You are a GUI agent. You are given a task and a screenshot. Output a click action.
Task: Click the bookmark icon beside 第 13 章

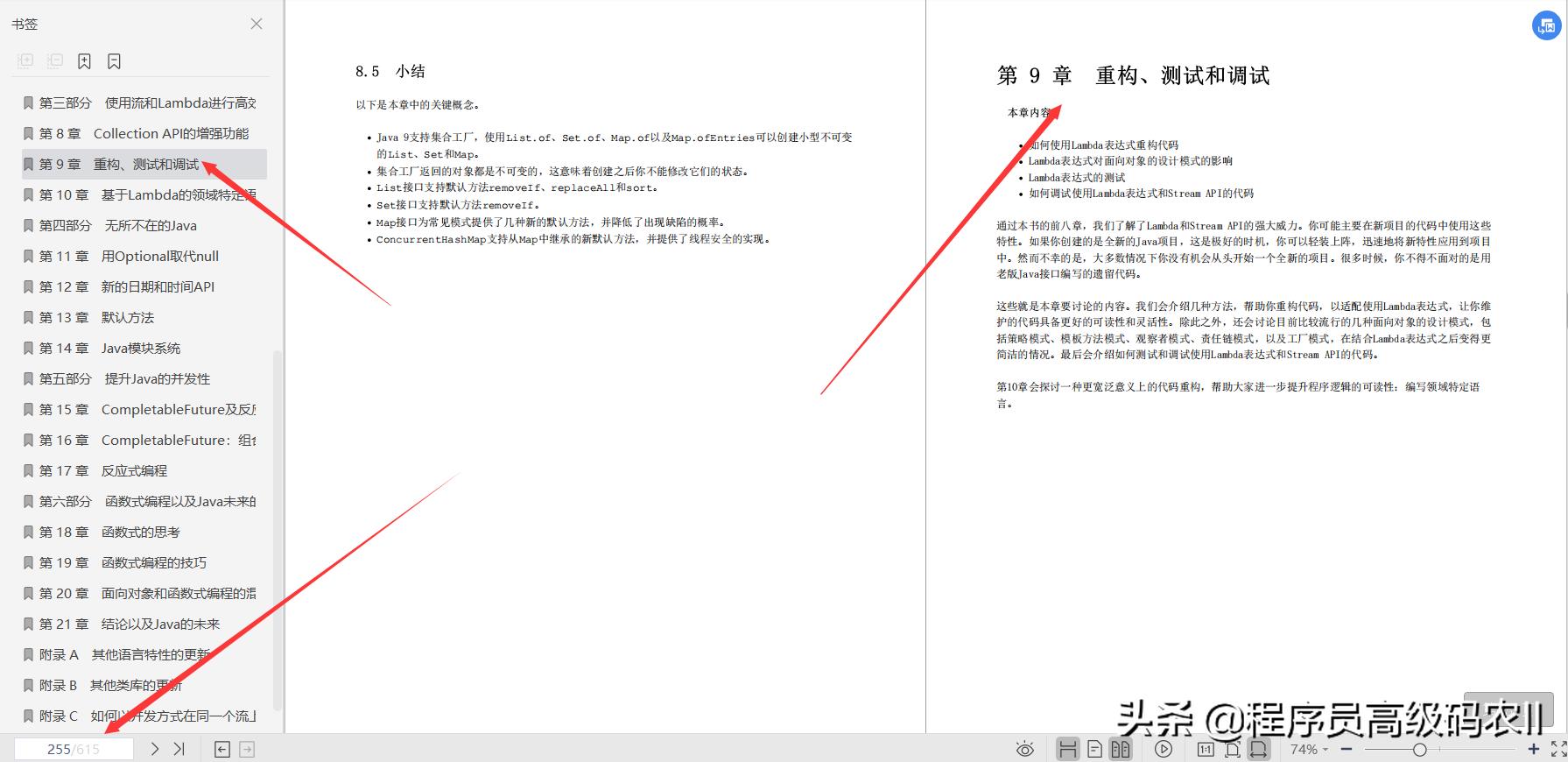point(29,318)
